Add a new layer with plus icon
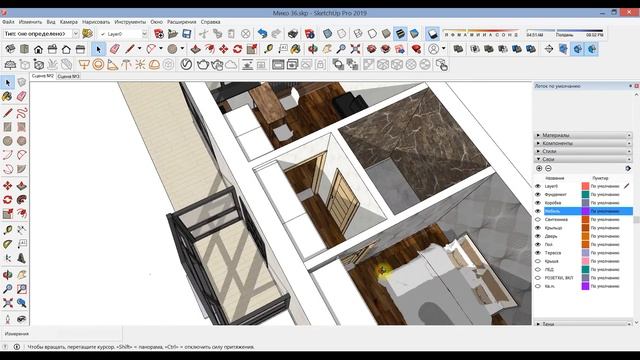This screenshot has width=640, height=360. coord(539,168)
